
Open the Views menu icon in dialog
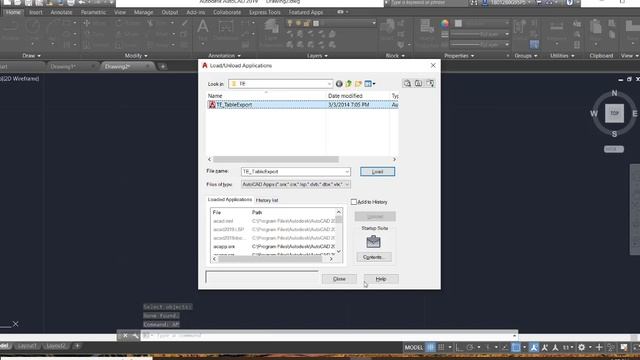point(370,84)
